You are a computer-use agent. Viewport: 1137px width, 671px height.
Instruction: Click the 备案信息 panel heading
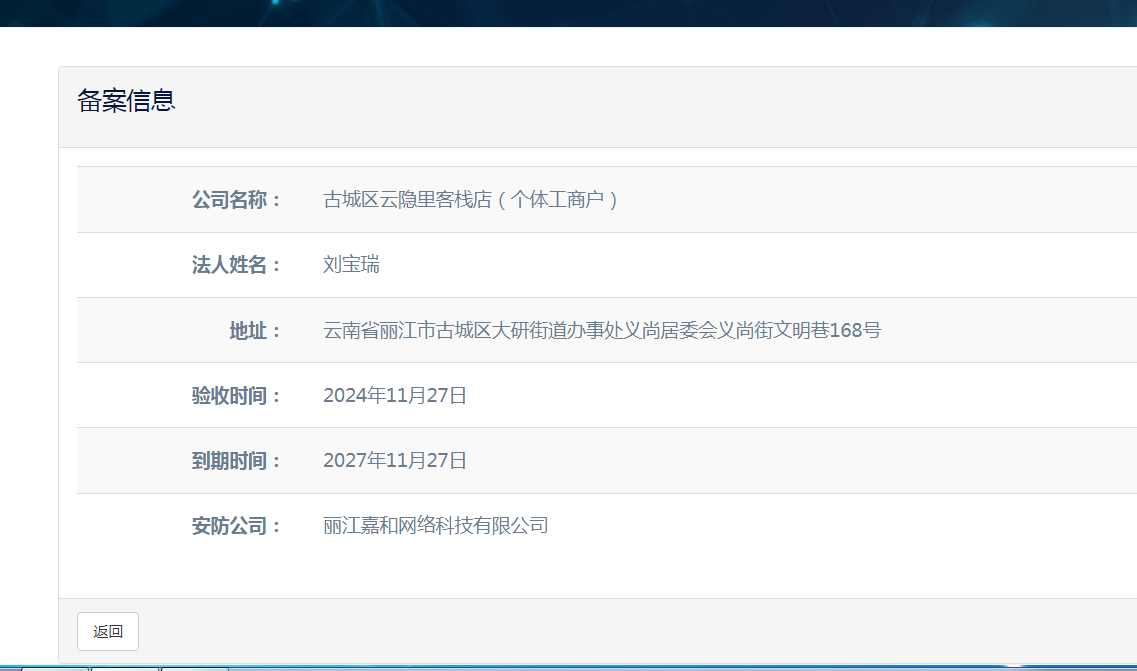pos(127,101)
